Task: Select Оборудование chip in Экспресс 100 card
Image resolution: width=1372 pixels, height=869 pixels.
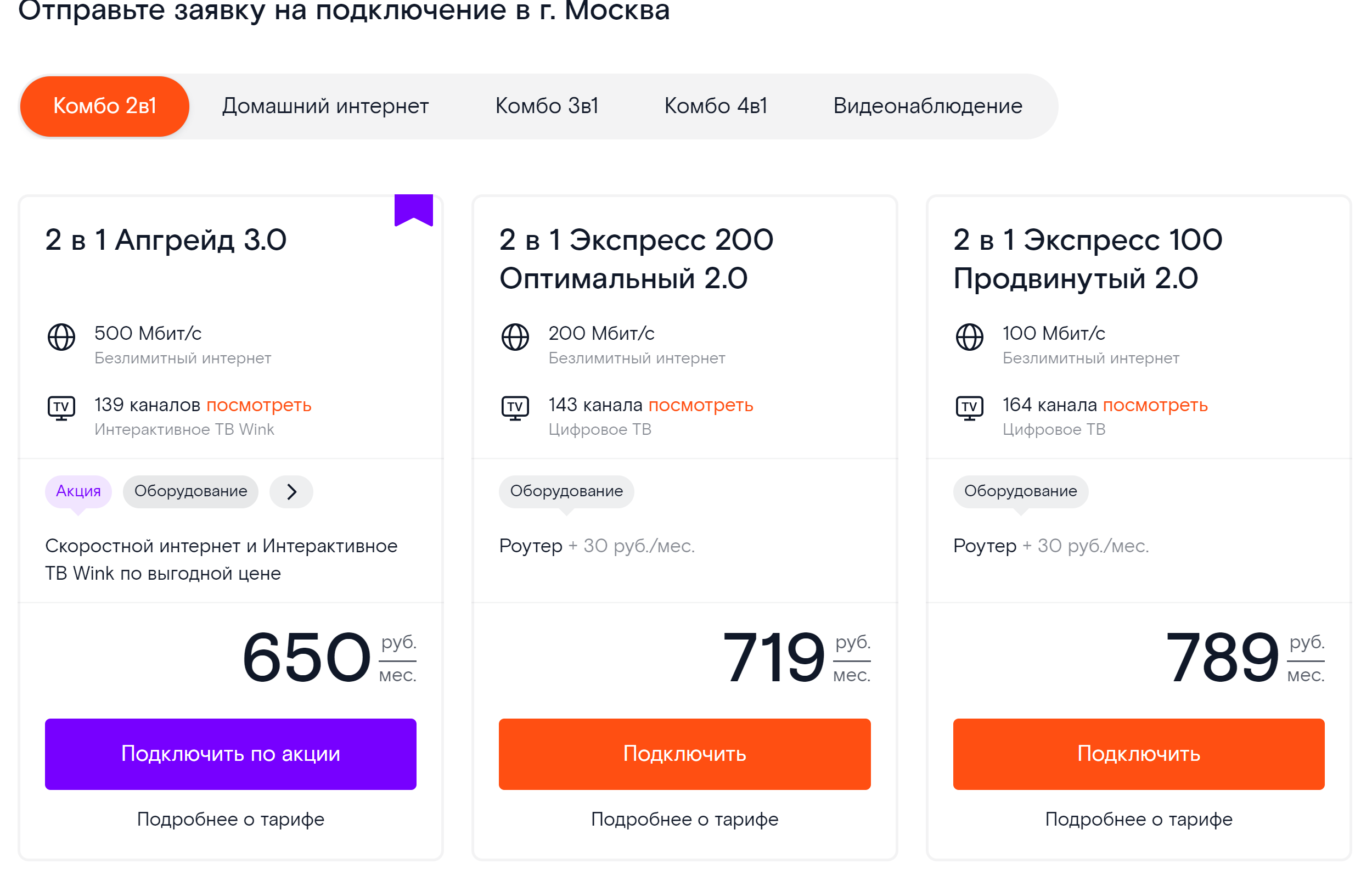Action: pyautogui.click(x=1020, y=491)
